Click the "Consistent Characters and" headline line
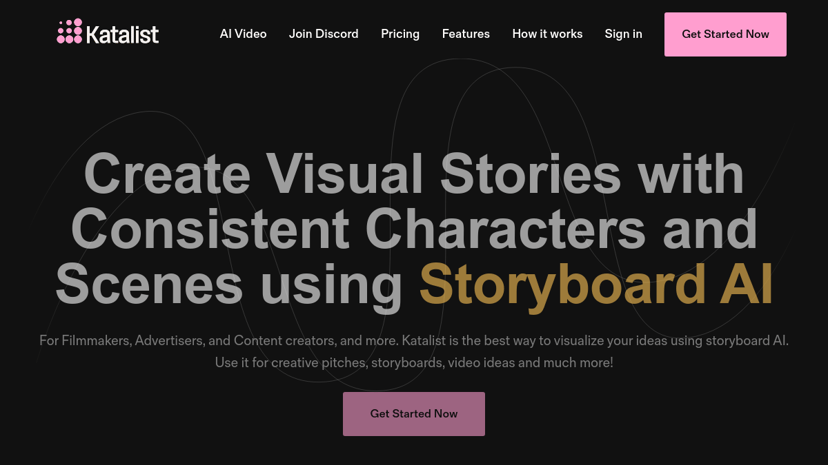828x465 pixels. tap(414, 229)
